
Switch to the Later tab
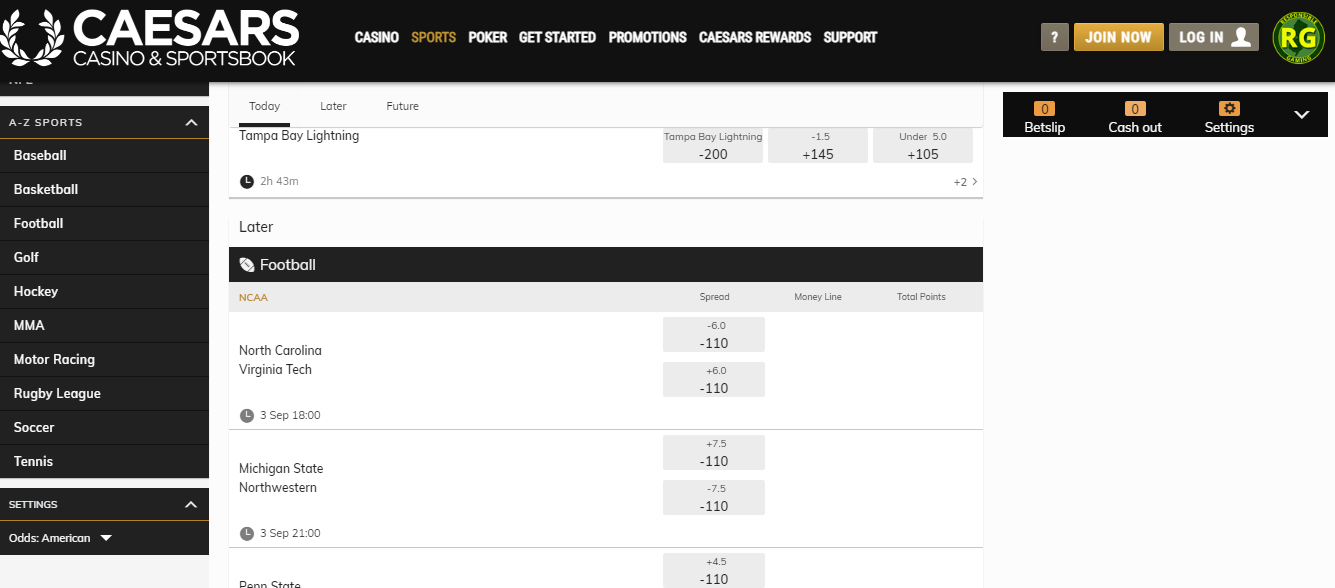[333, 106]
